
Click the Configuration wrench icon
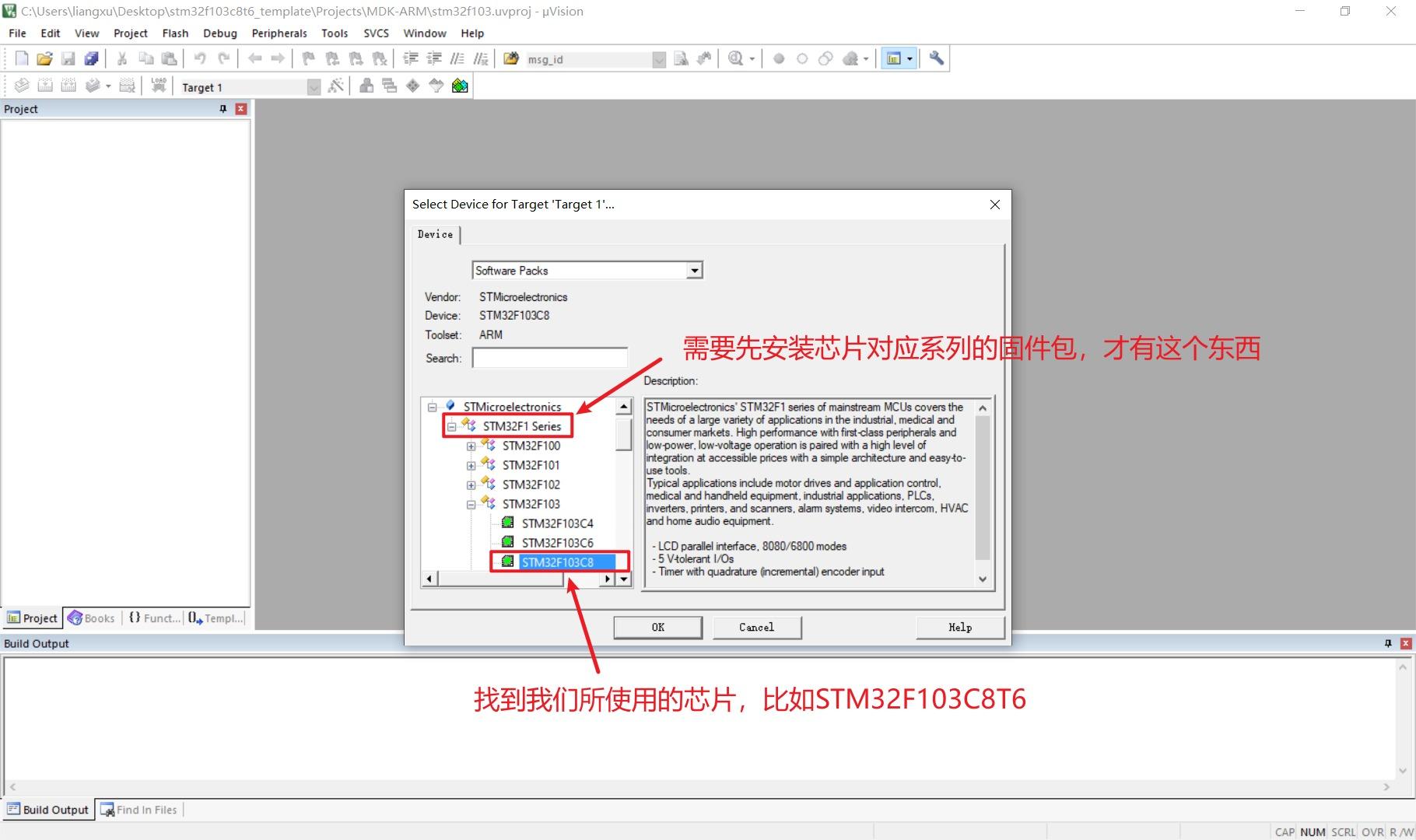(937, 58)
